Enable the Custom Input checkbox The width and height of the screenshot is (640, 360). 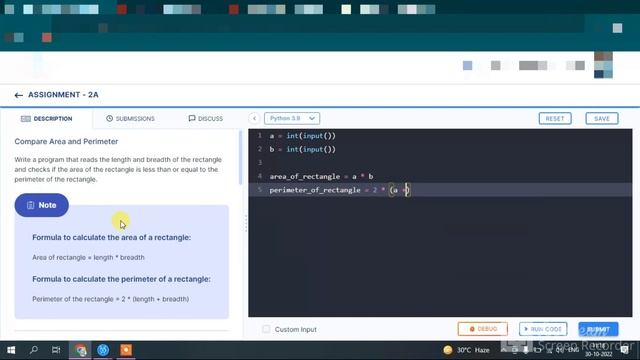pos(266,329)
